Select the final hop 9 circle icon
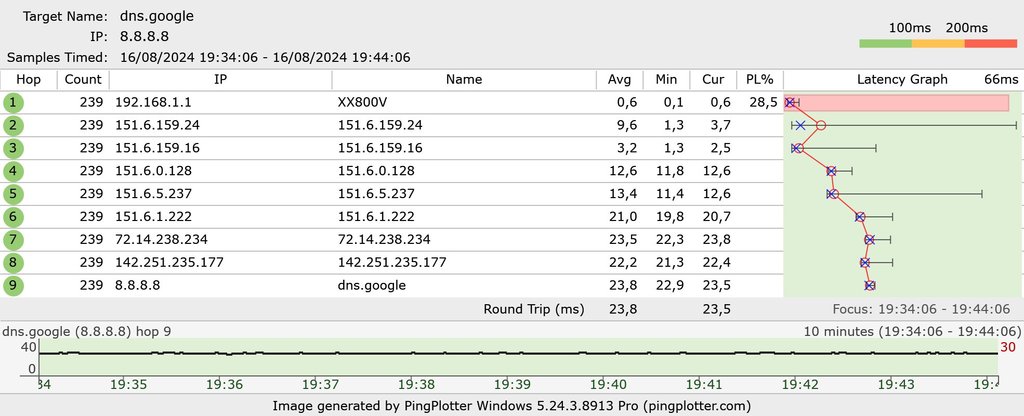Image resolution: width=1024 pixels, height=416 pixels. point(13,286)
